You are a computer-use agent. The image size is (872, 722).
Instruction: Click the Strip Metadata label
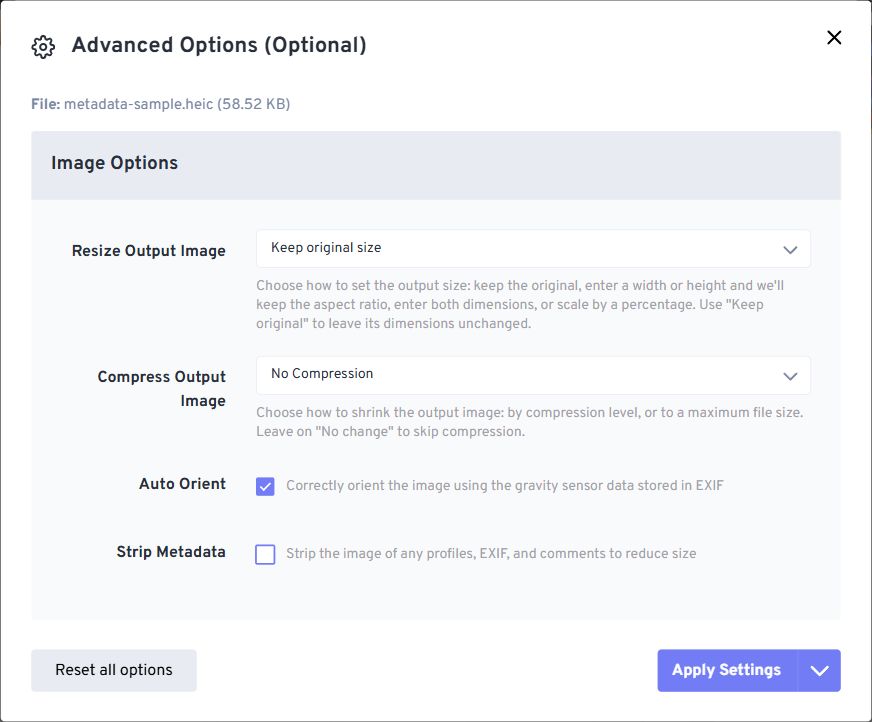(171, 552)
